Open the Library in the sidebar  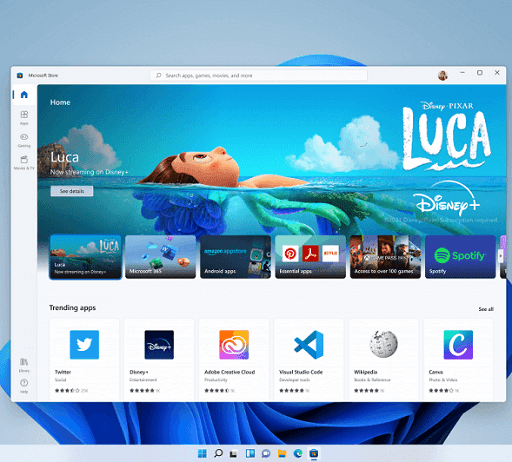click(x=24, y=365)
